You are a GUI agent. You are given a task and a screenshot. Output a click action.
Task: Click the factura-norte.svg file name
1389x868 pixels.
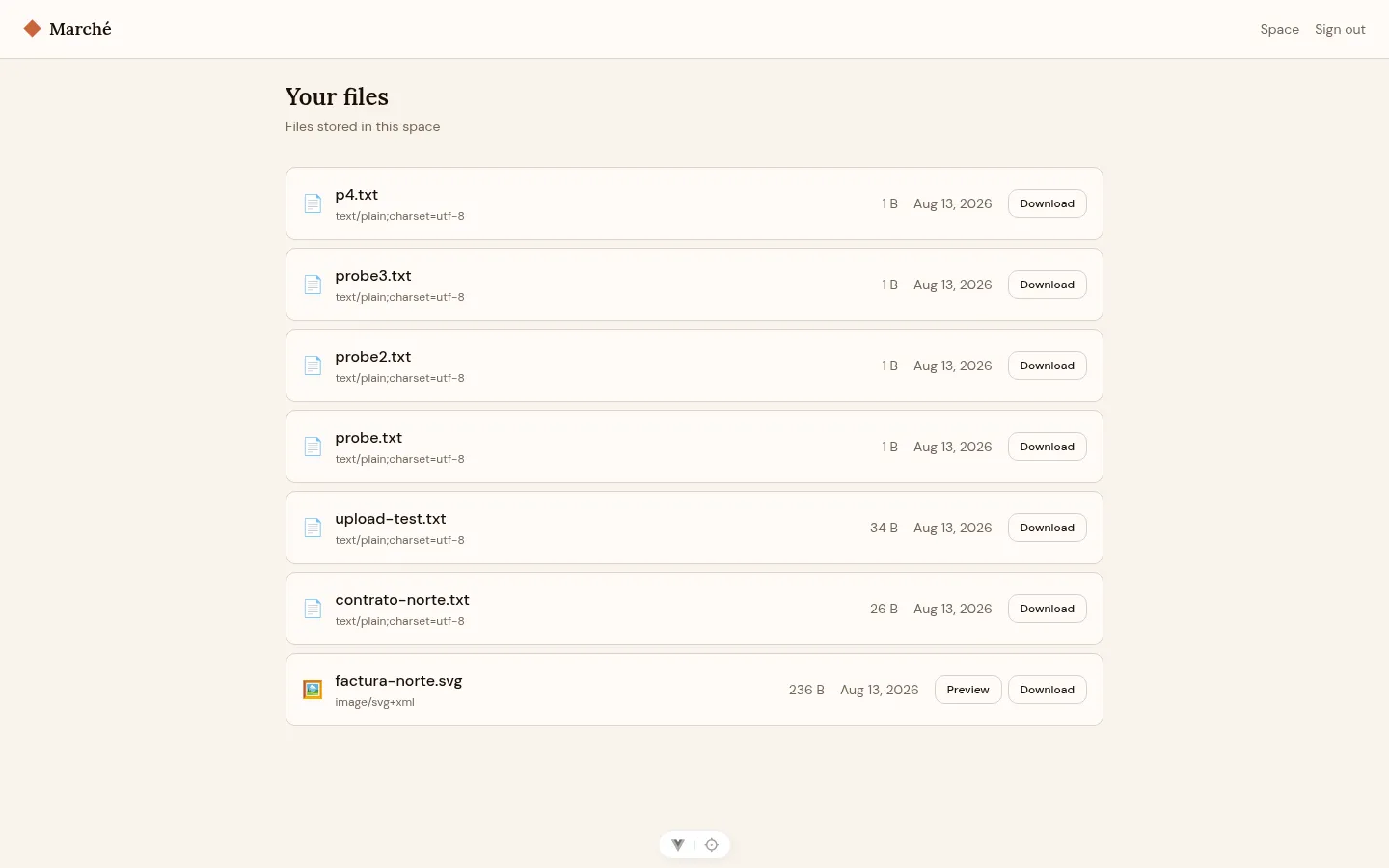pos(398,681)
